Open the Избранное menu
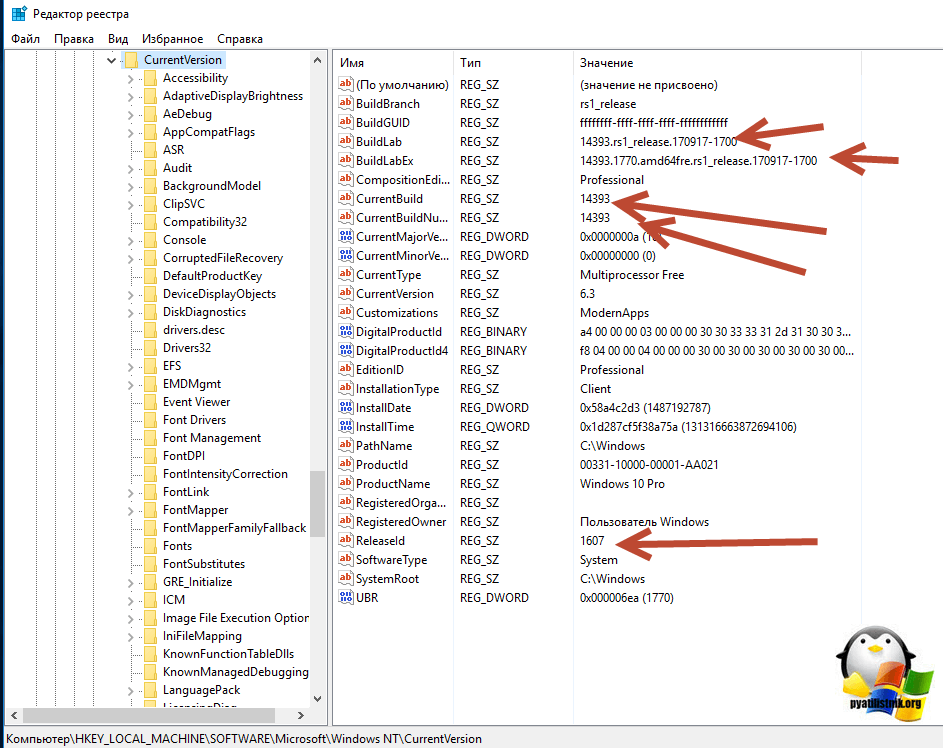The image size is (943, 748). tap(172, 39)
